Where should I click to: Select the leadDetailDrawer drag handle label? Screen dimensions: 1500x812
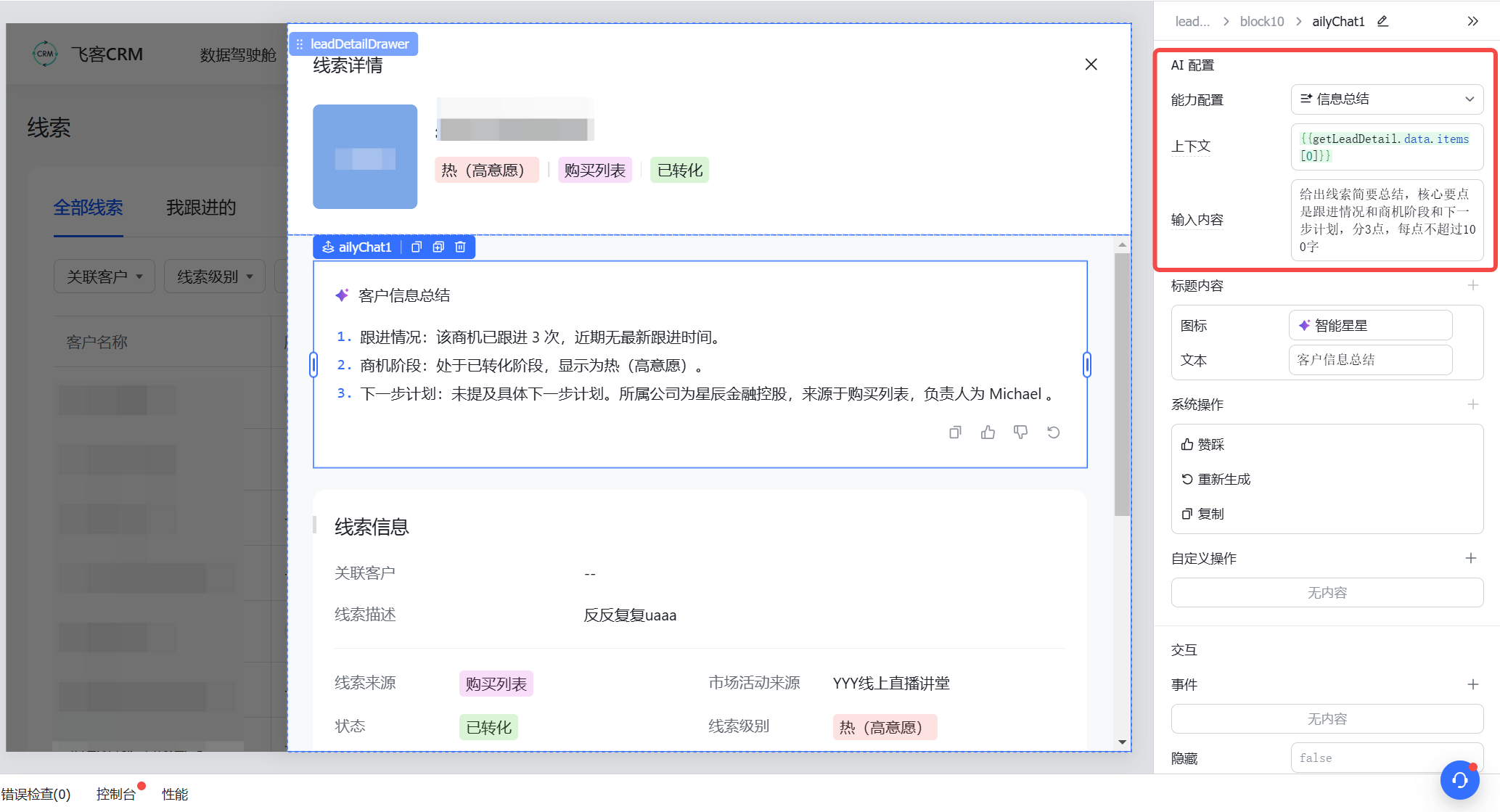click(353, 44)
